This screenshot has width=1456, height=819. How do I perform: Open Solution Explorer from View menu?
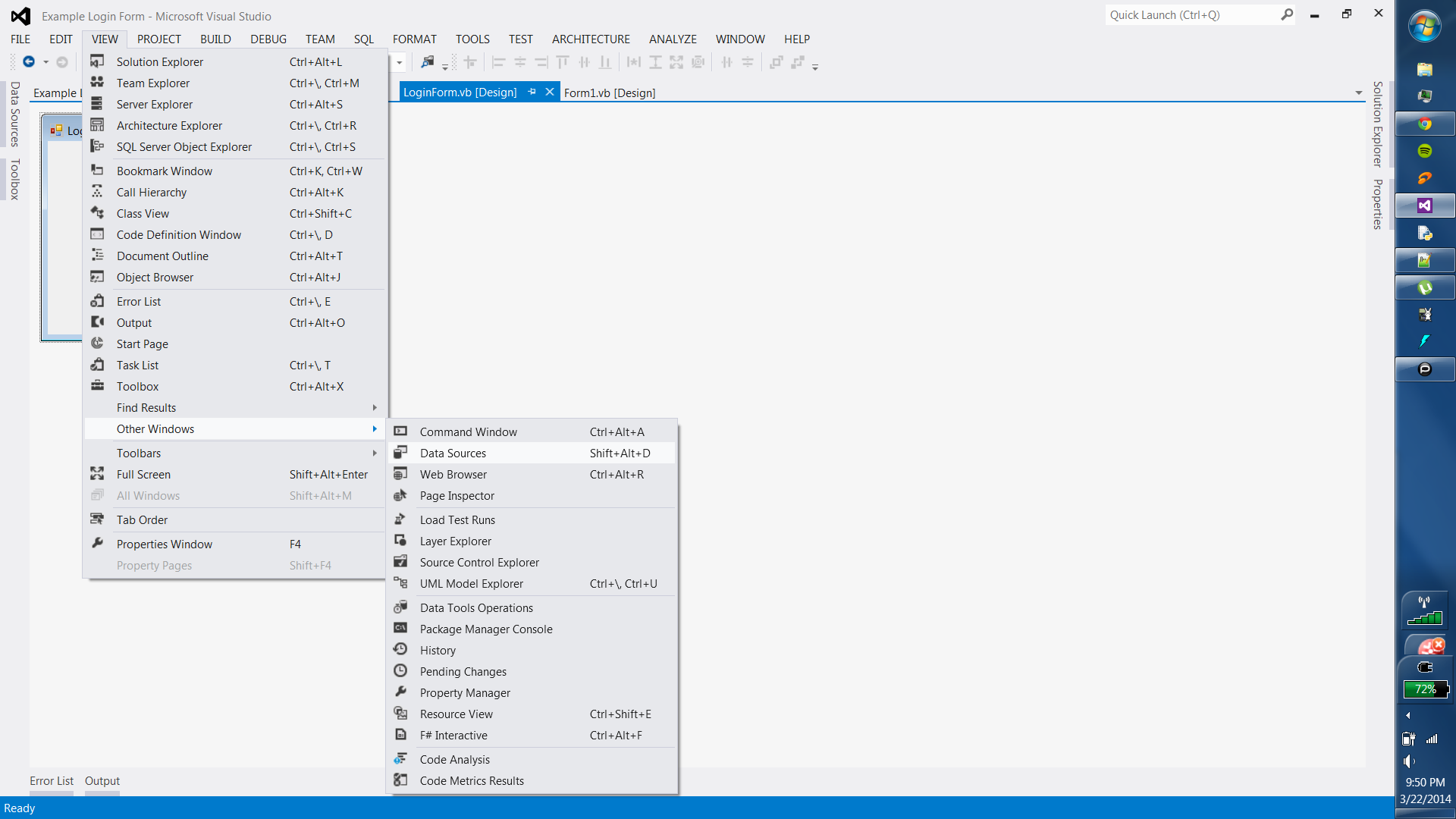pos(159,62)
